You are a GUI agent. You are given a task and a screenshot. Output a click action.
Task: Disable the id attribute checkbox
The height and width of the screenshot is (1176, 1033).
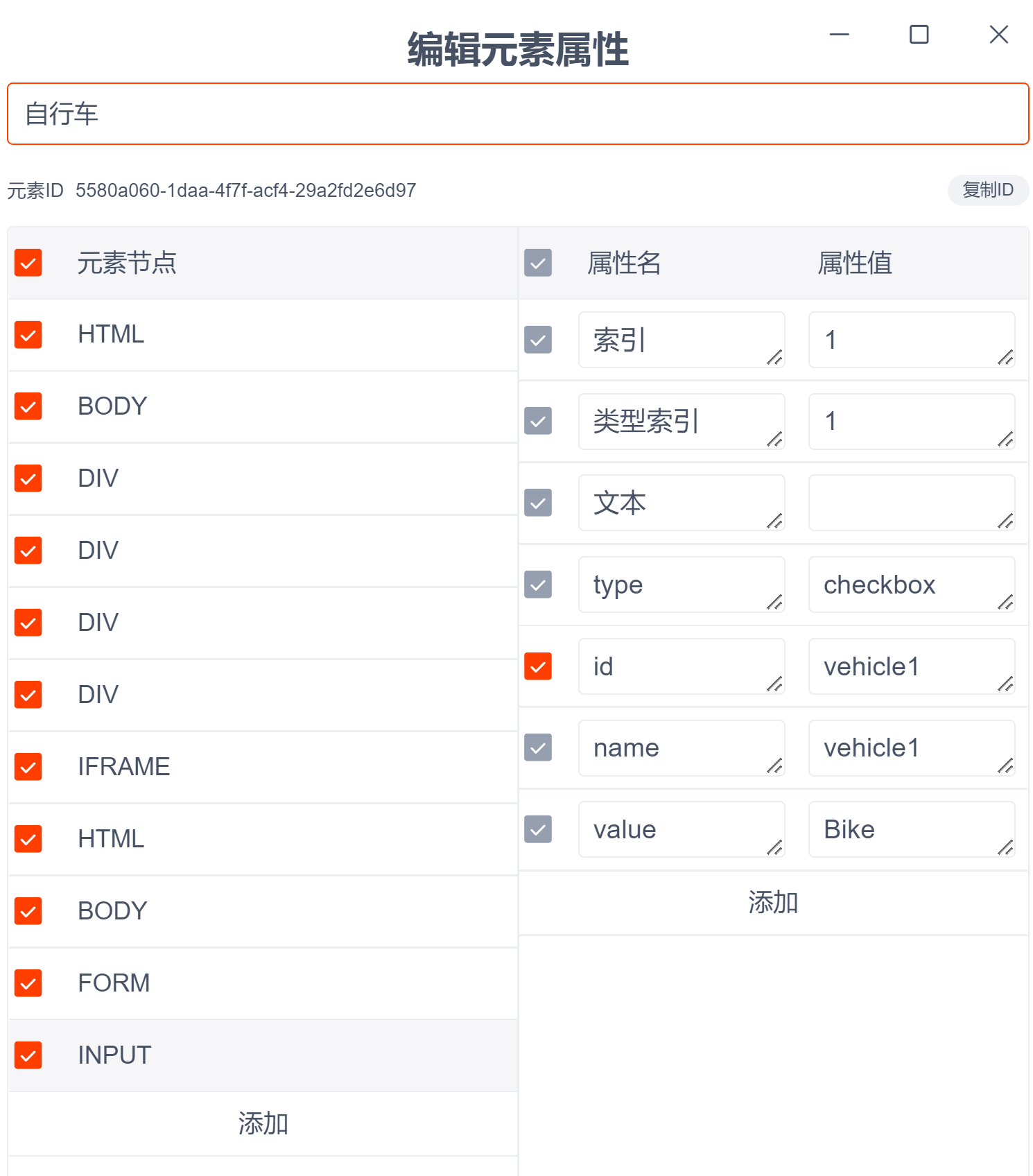pos(538,666)
